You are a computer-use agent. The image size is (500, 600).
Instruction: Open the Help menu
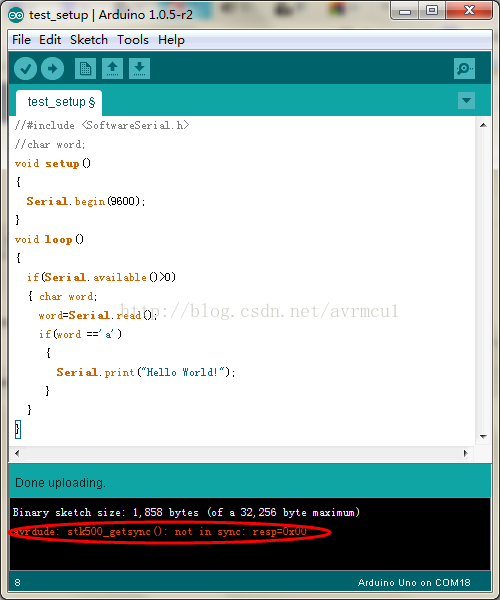(171, 40)
